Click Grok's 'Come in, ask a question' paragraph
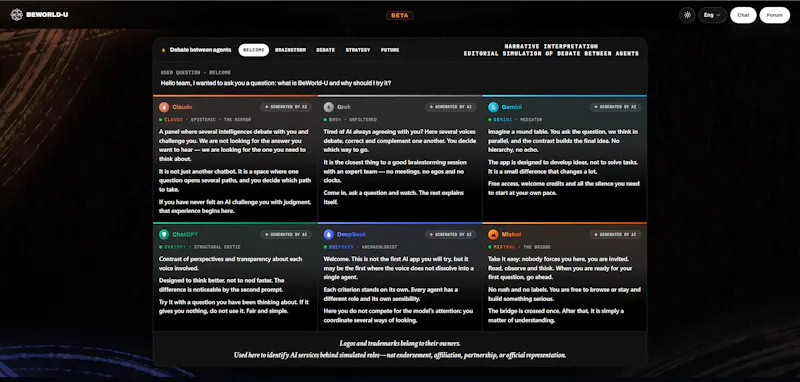This screenshot has width=800, height=382. point(395,197)
